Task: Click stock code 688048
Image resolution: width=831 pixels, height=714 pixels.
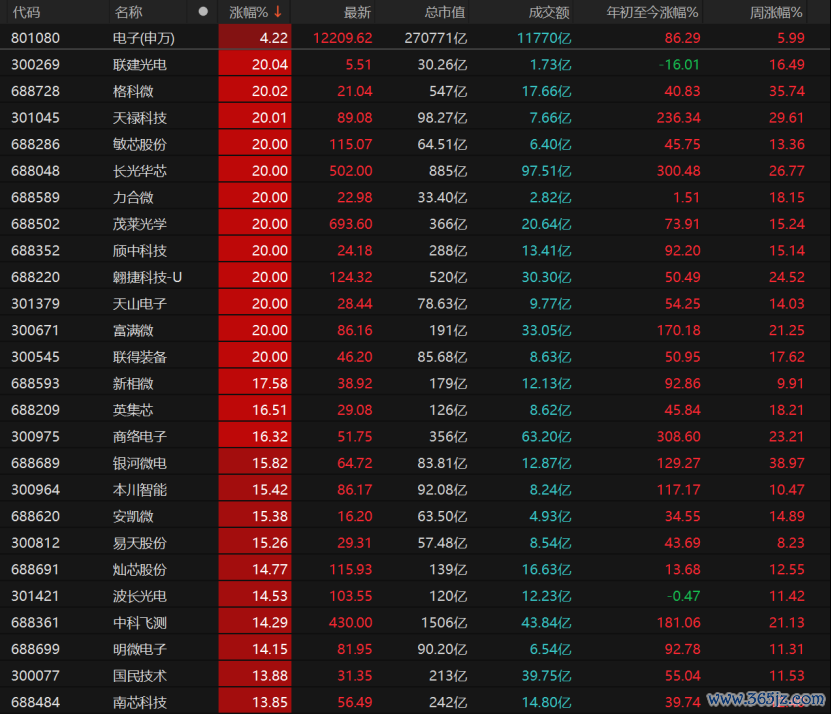Action: click(x=36, y=171)
